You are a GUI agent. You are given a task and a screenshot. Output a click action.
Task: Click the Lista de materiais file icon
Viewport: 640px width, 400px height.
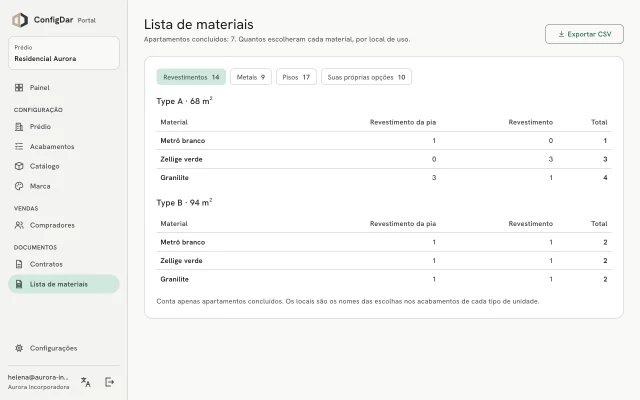(19, 284)
